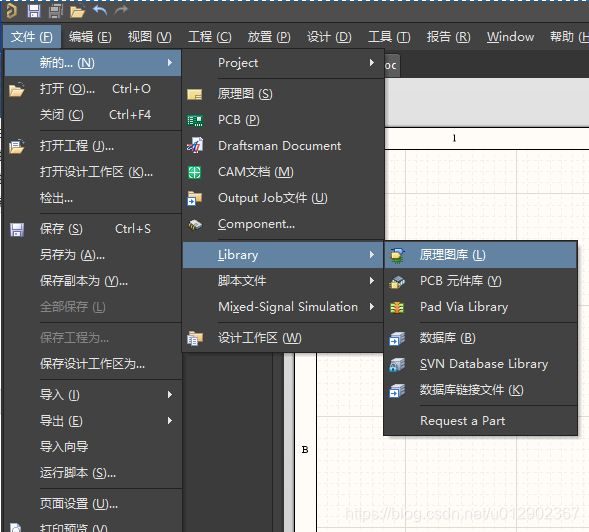
Task: Expand the Library submenu
Action: point(283,255)
